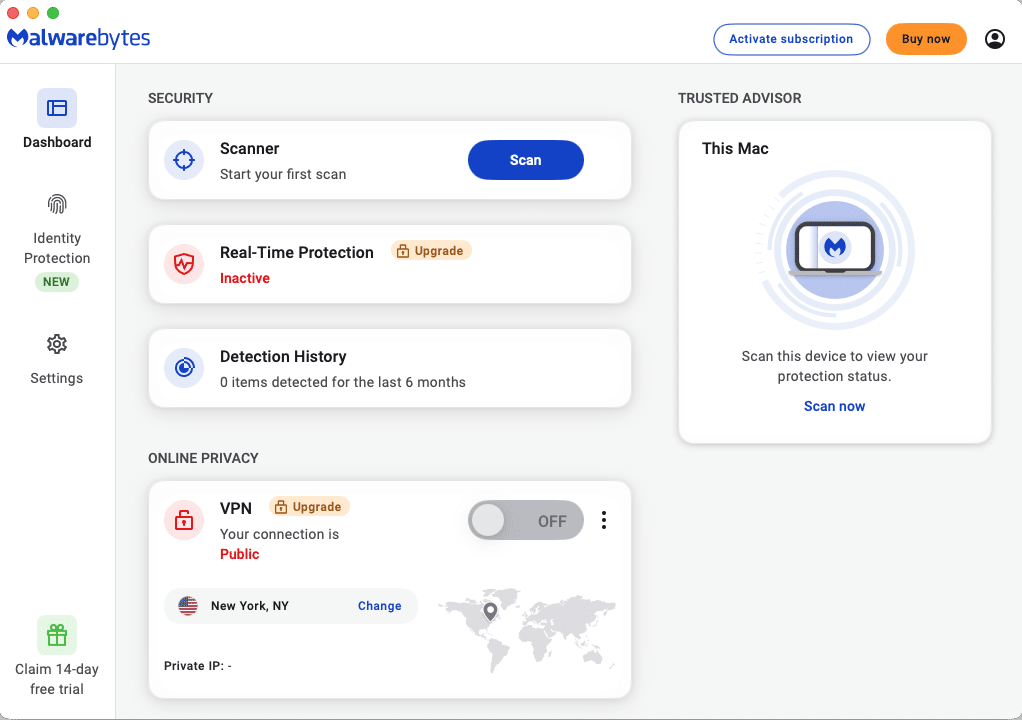Click "Start your first scan" text

tap(283, 174)
